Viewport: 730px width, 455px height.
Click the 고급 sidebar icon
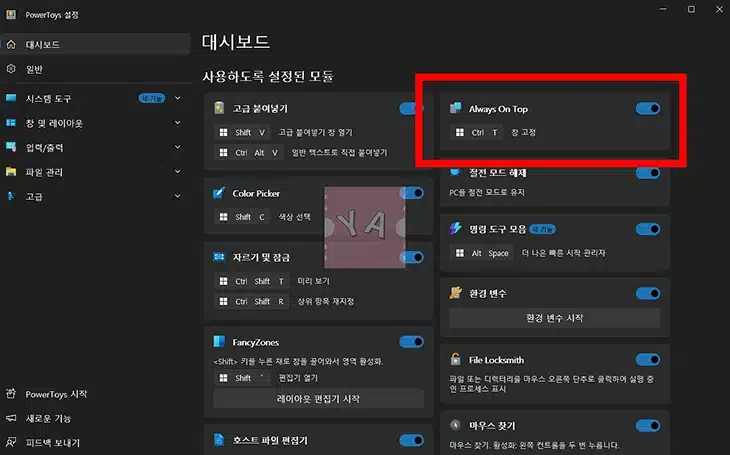(11, 196)
